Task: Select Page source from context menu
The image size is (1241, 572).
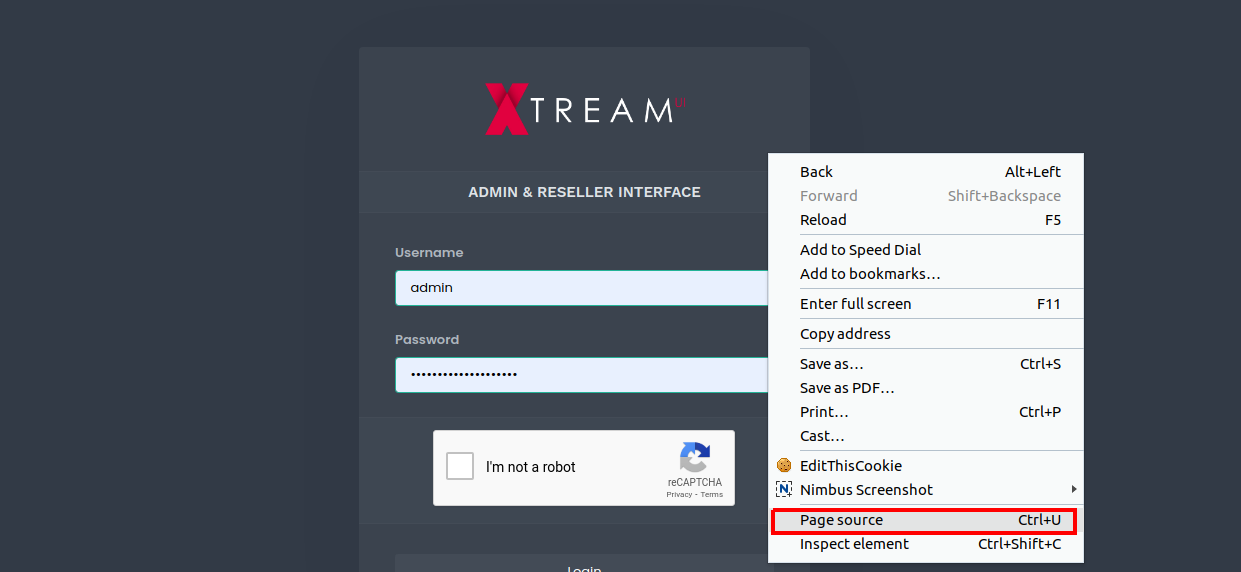Action: click(x=841, y=520)
